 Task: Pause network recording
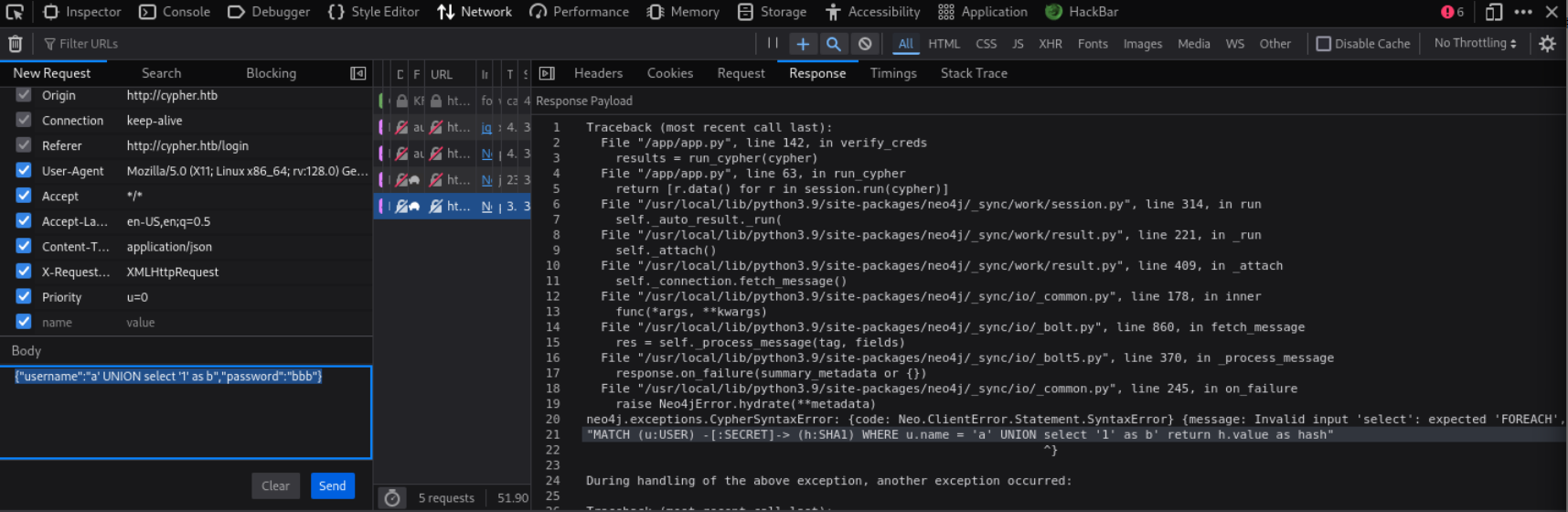(773, 43)
